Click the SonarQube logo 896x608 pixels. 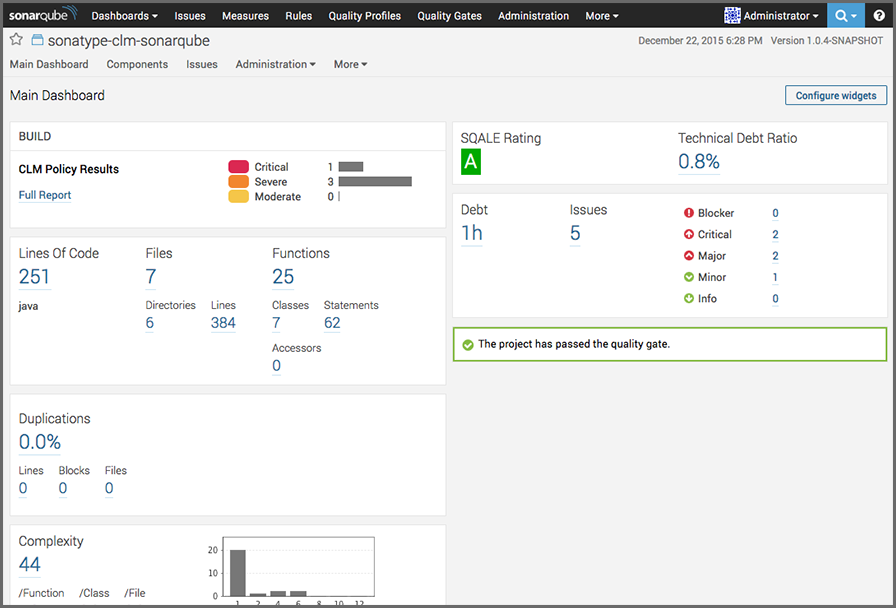(43, 14)
